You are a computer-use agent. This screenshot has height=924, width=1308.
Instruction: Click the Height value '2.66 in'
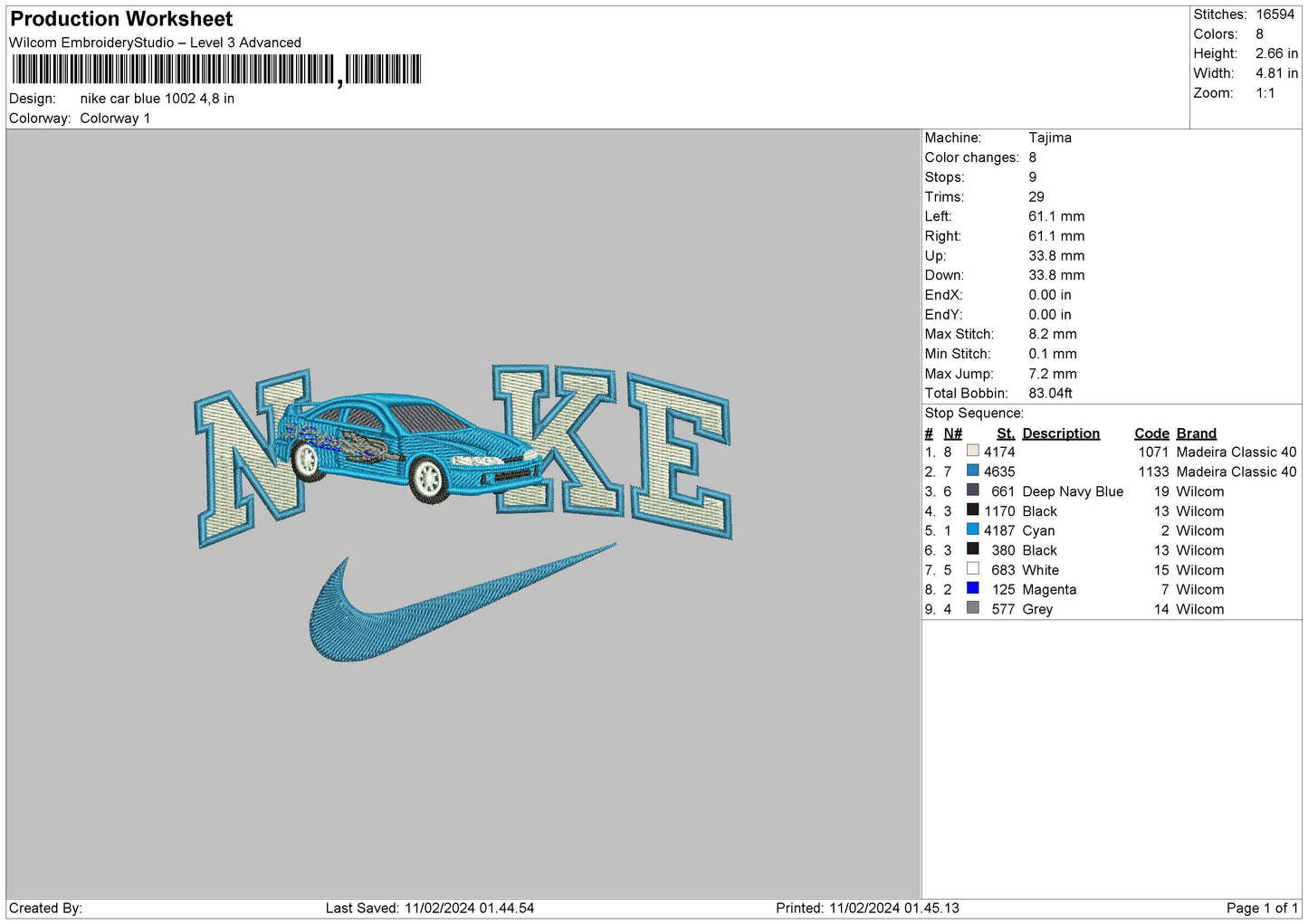[1276, 53]
